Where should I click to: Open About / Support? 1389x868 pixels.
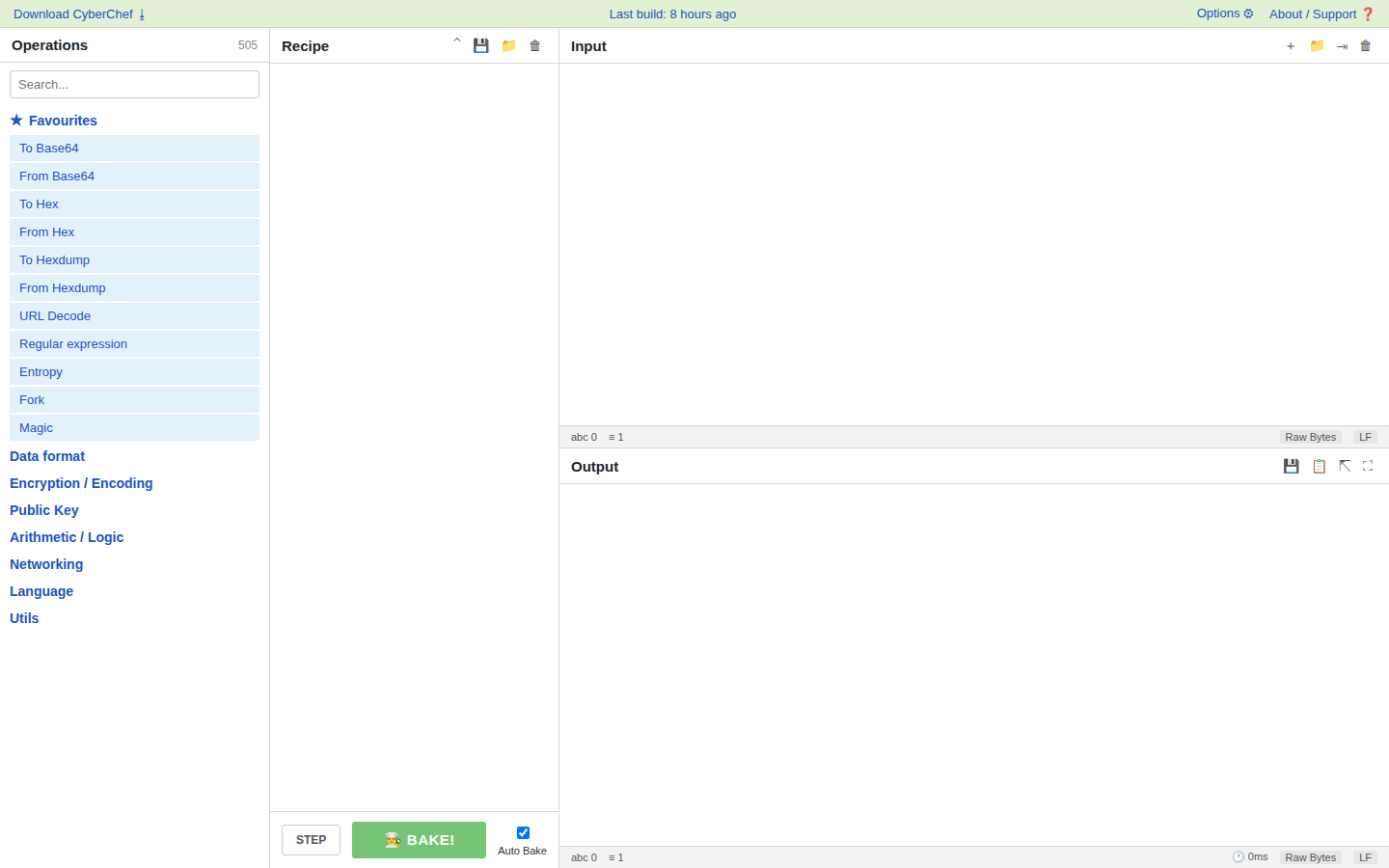pyautogui.click(x=1321, y=14)
